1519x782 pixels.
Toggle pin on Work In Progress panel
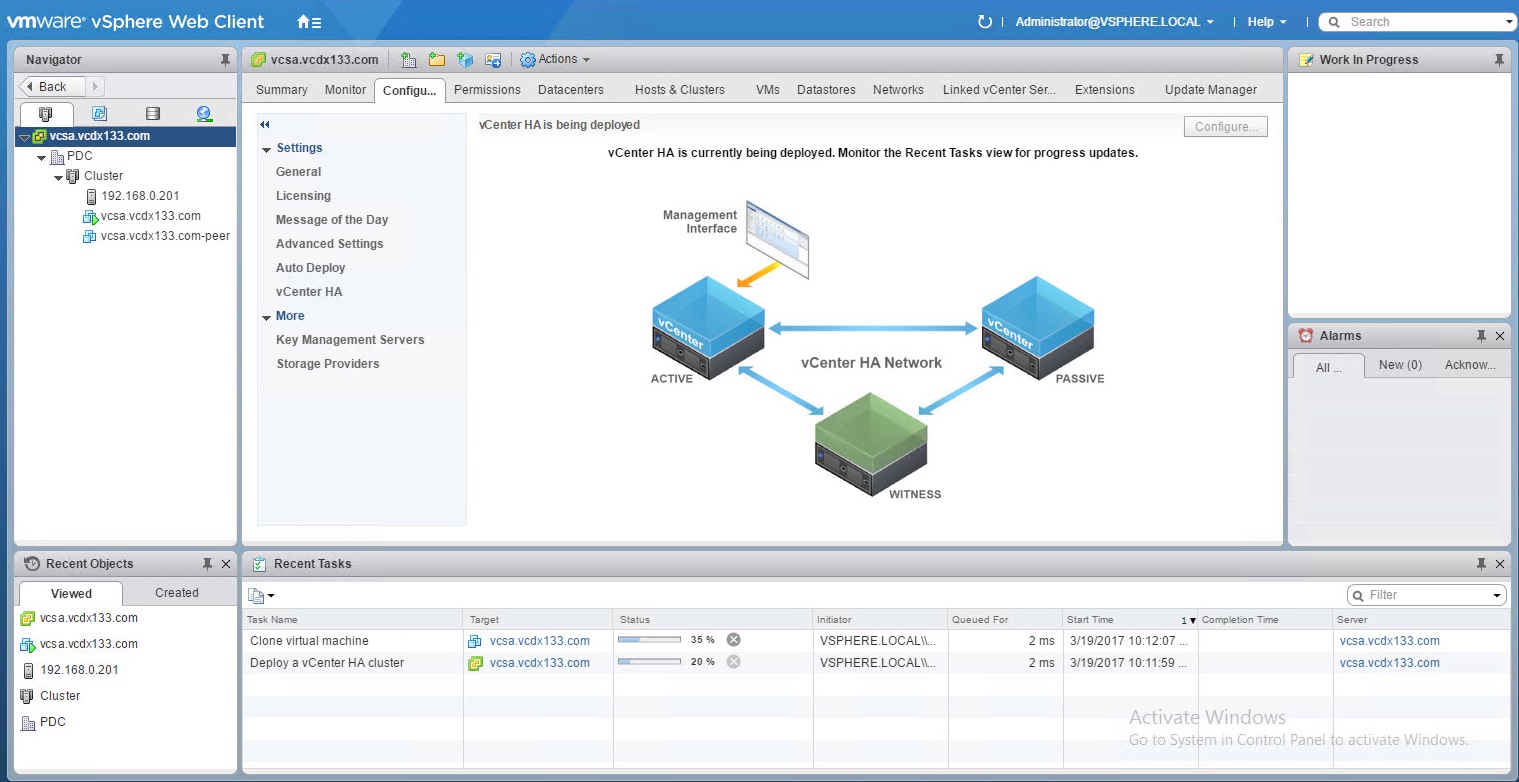pyautogui.click(x=1498, y=60)
